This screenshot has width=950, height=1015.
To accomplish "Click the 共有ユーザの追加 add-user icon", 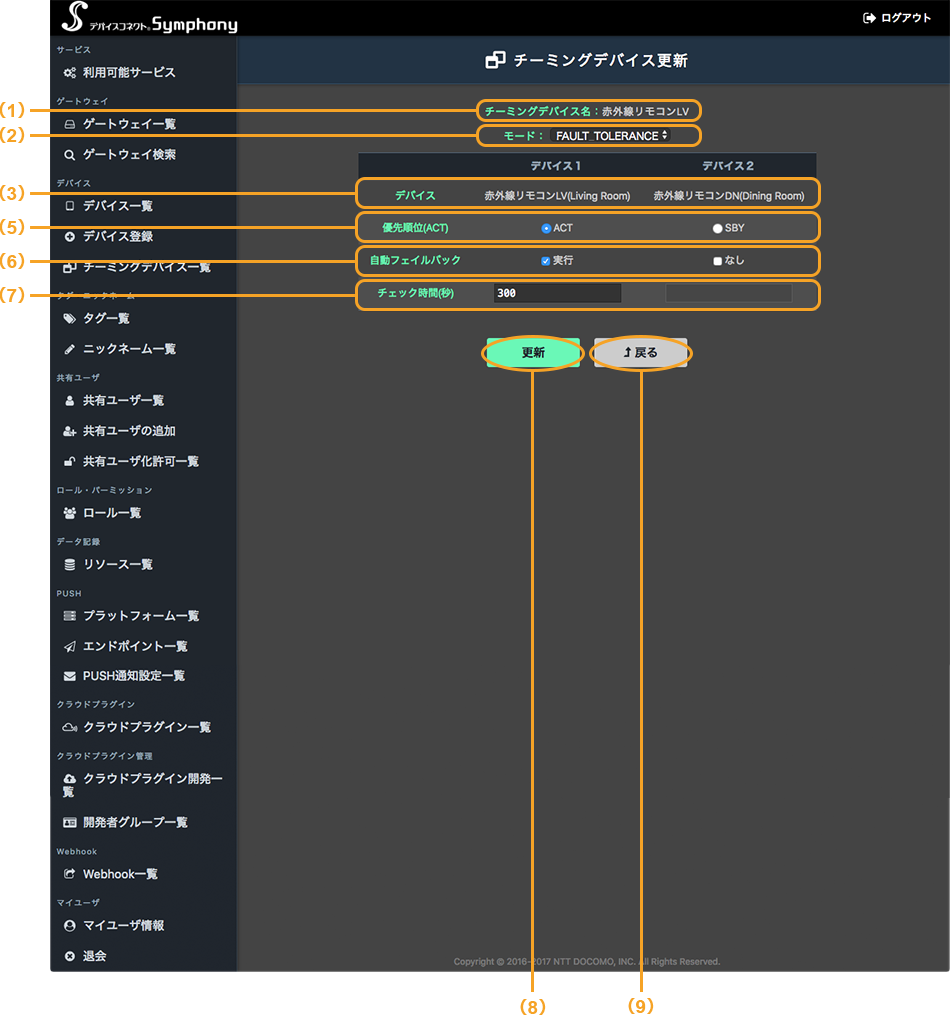I will [70, 431].
